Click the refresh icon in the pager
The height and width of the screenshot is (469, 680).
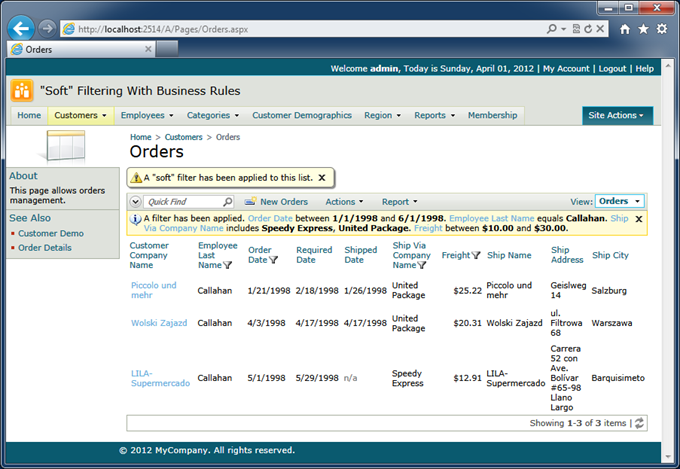[x=639, y=423]
